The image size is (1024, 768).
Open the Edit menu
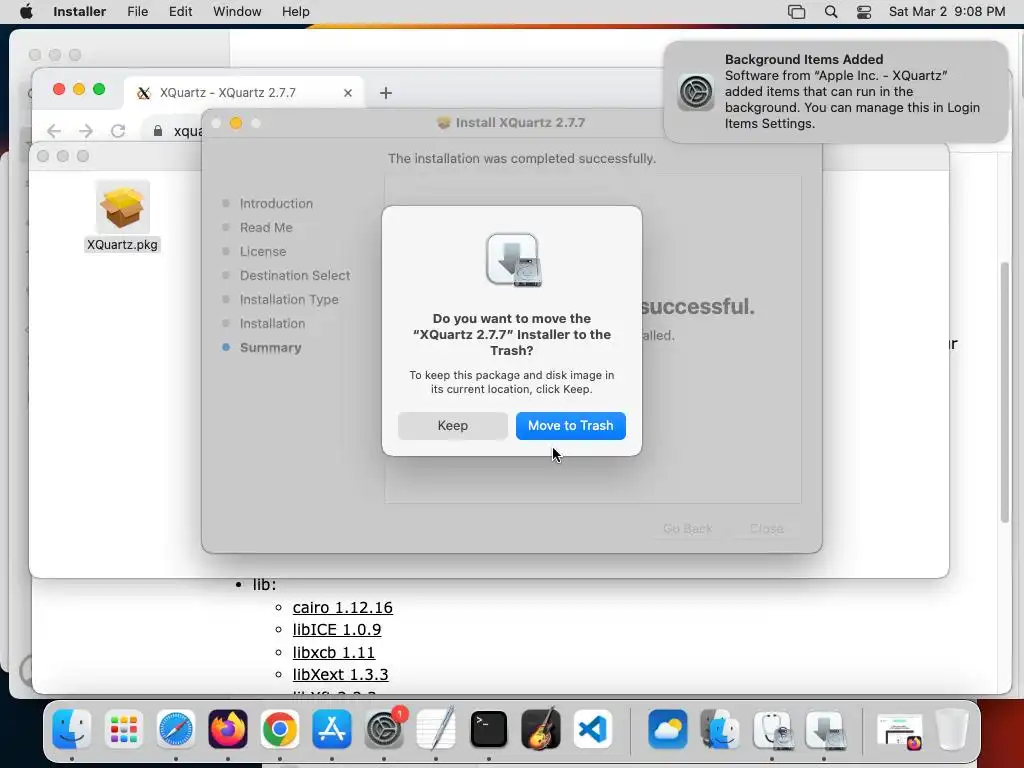coord(180,12)
